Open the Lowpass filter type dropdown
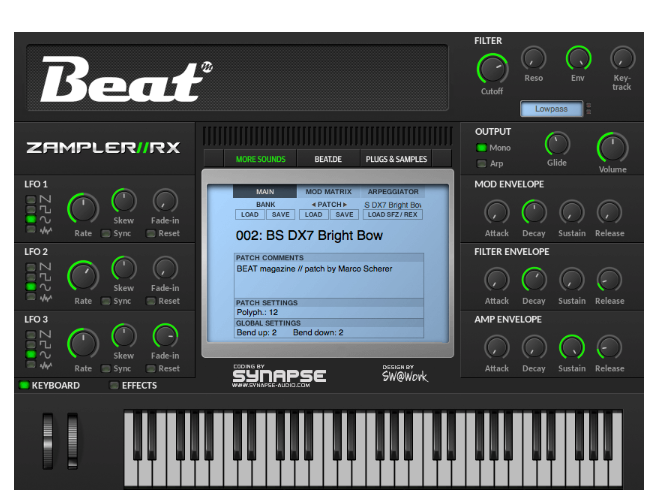 point(551,109)
